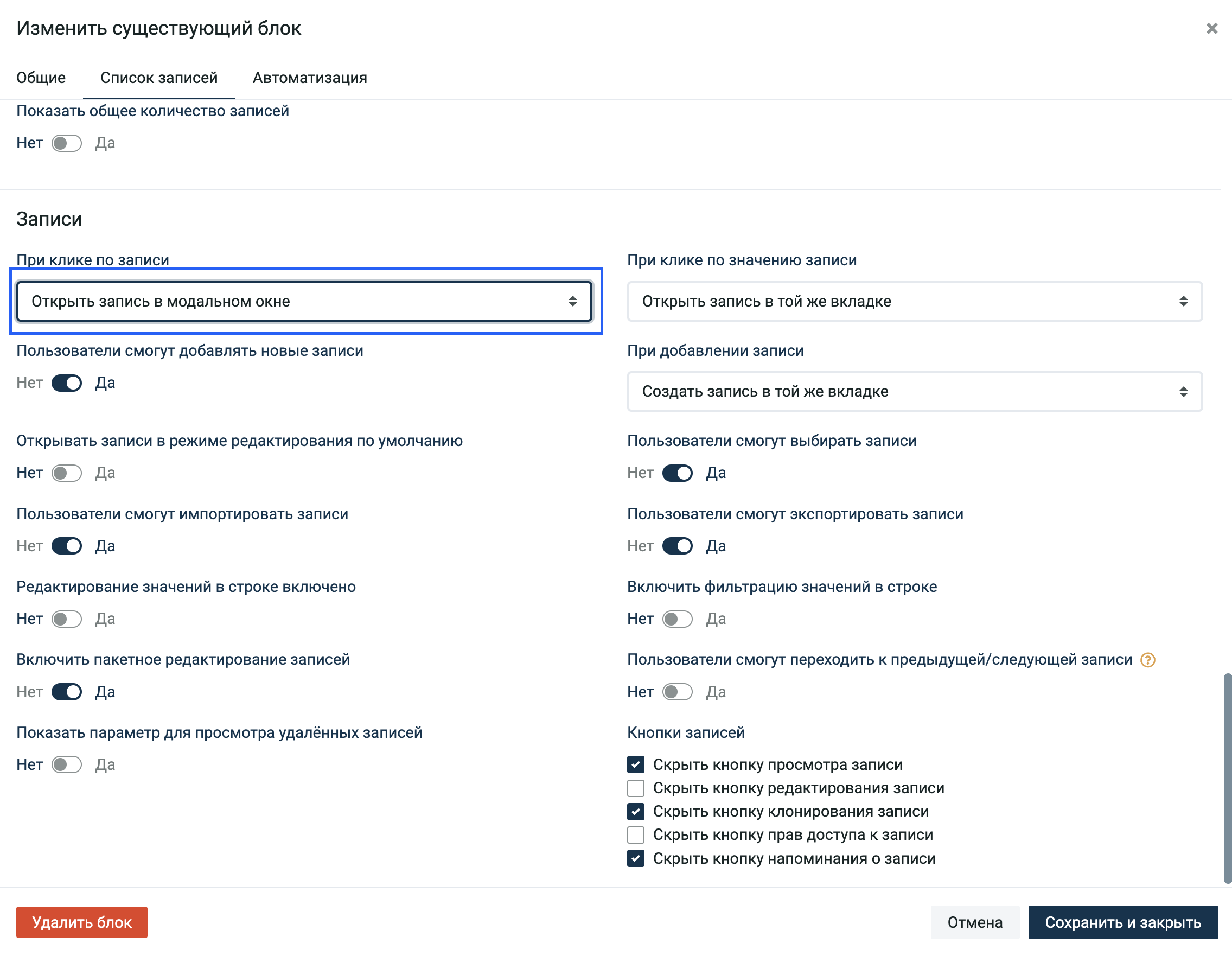Close the dialog with the X icon
This screenshot has height=956, width=1232.
pyautogui.click(x=1211, y=28)
